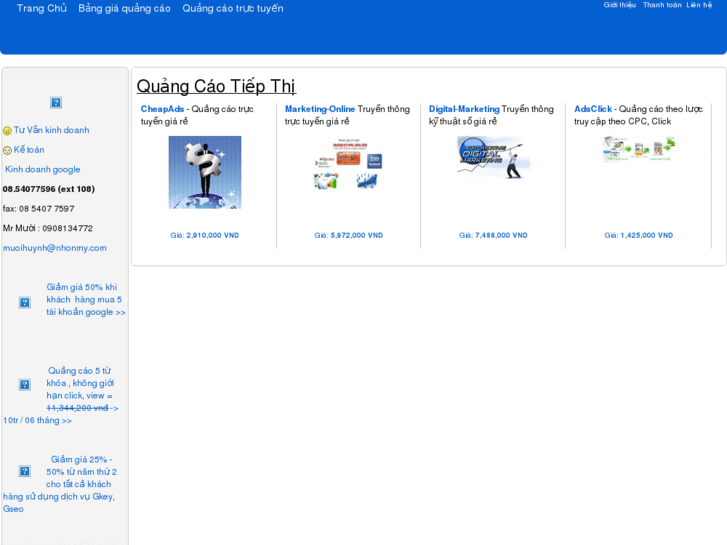Open the Giới thiệu link

(x=619, y=5)
